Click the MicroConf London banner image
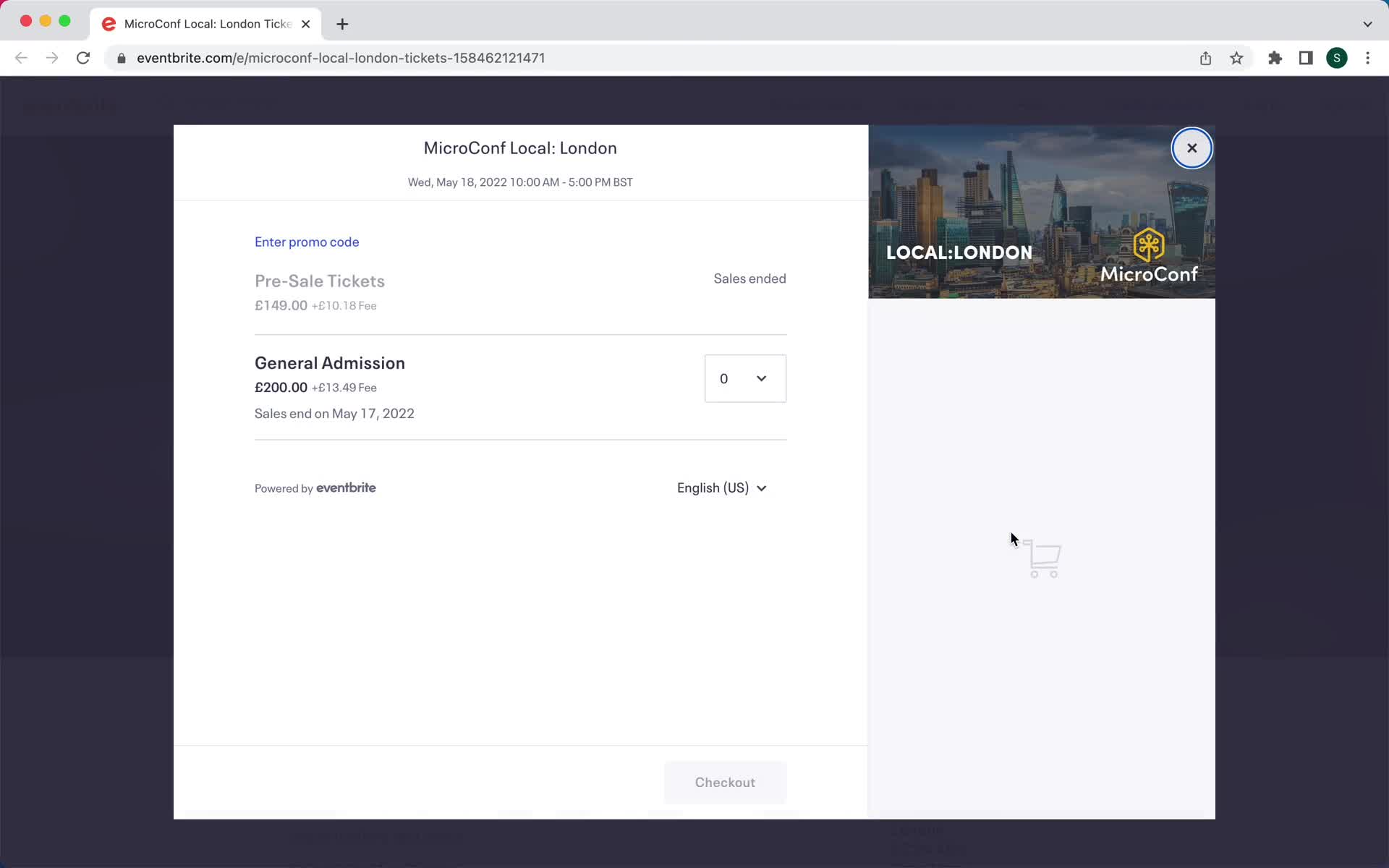This screenshot has width=1389, height=868. [x=1042, y=211]
